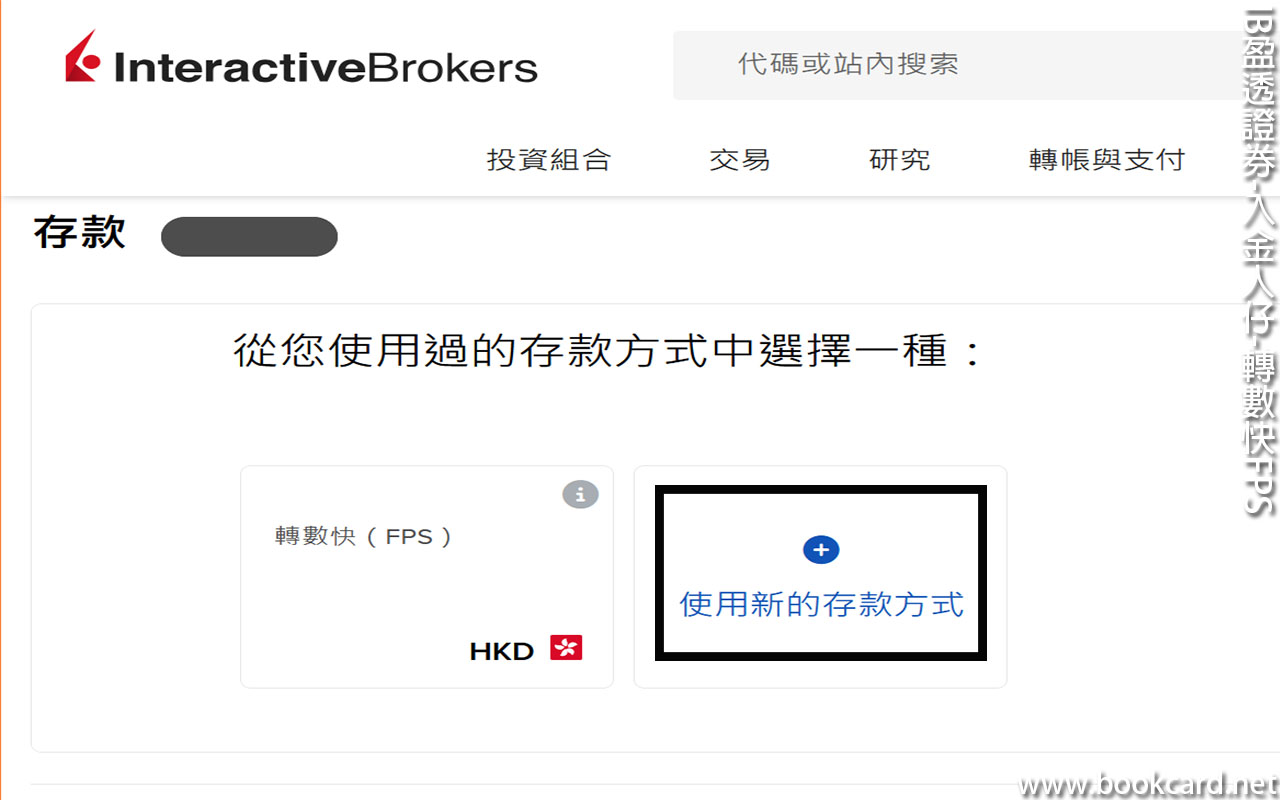Click the 存款 page heading
Viewport: 1280px width, 800px height.
click(x=80, y=232)
